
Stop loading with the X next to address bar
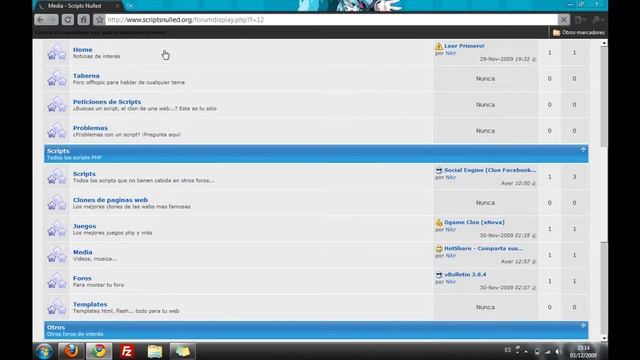click(564, 20)
